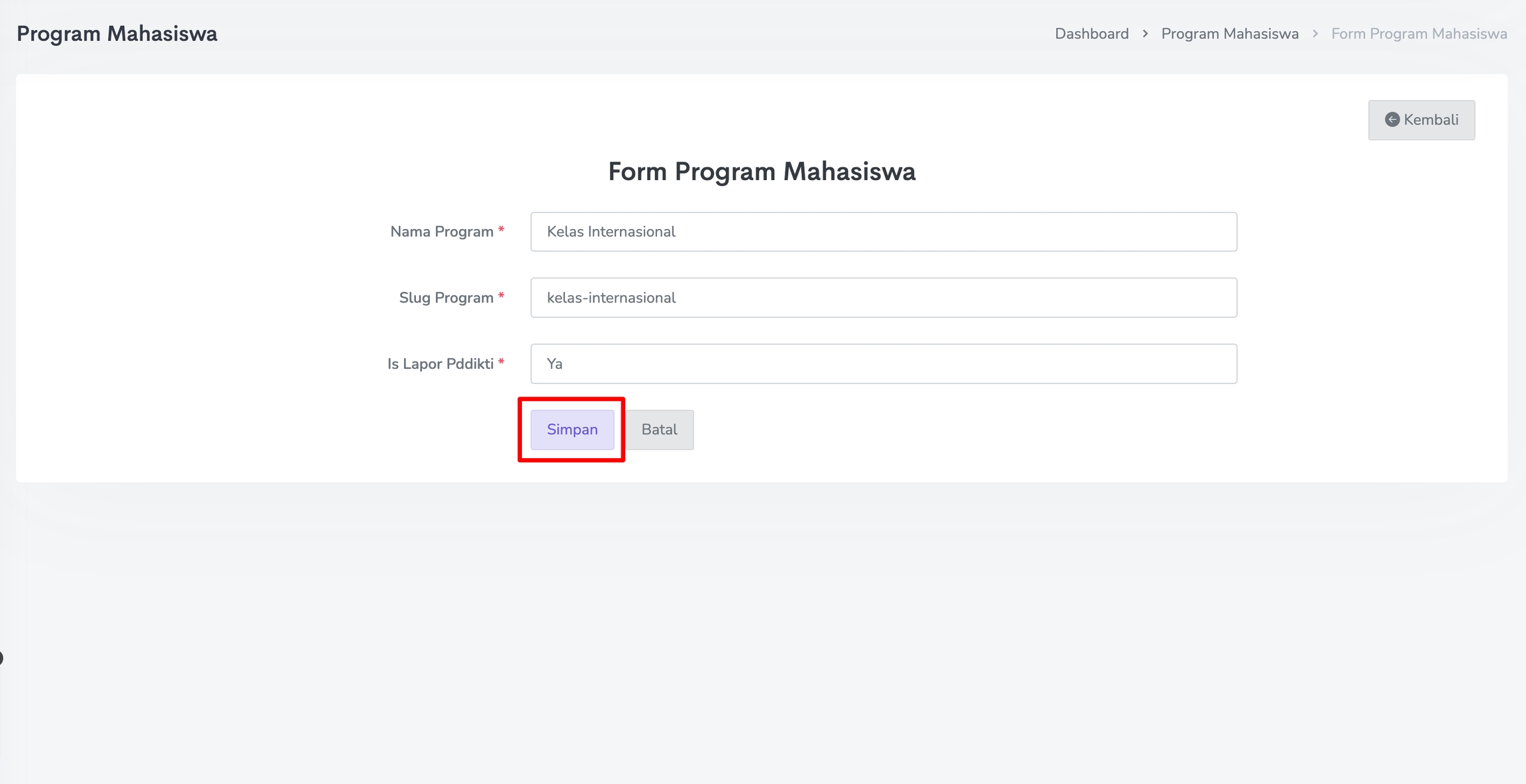1526x784 pixels.
Task: Click the Slug Program field label
Action: point(446,298)
